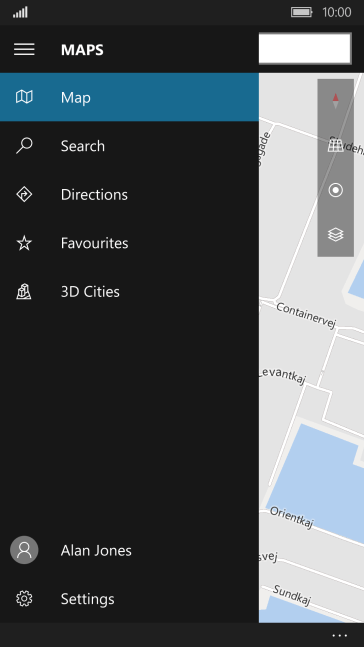The image size is (364, 647).
Task: Open Favourites list
Action: click(129, 243)
